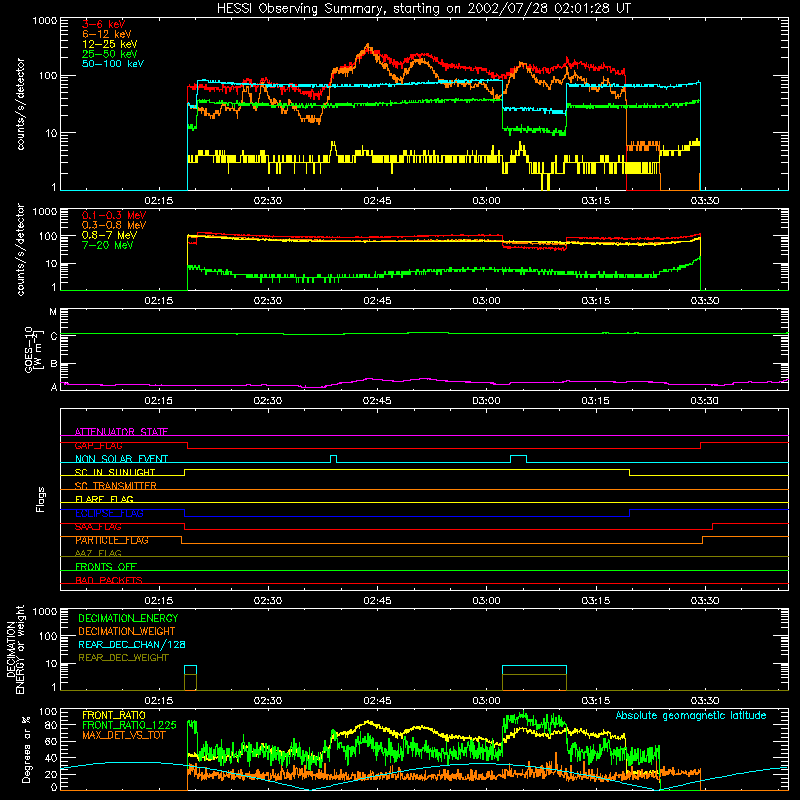Click the PARTICLE_FLAG label
This screenshot has width=800, height=800.
click(x=112, y=540)
